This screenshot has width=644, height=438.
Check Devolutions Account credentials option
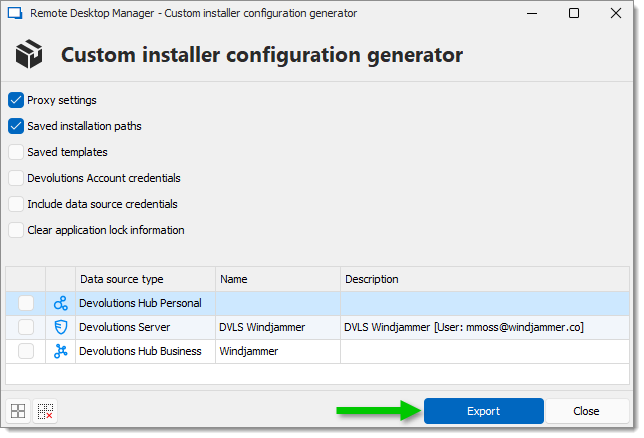pos(16,178)
